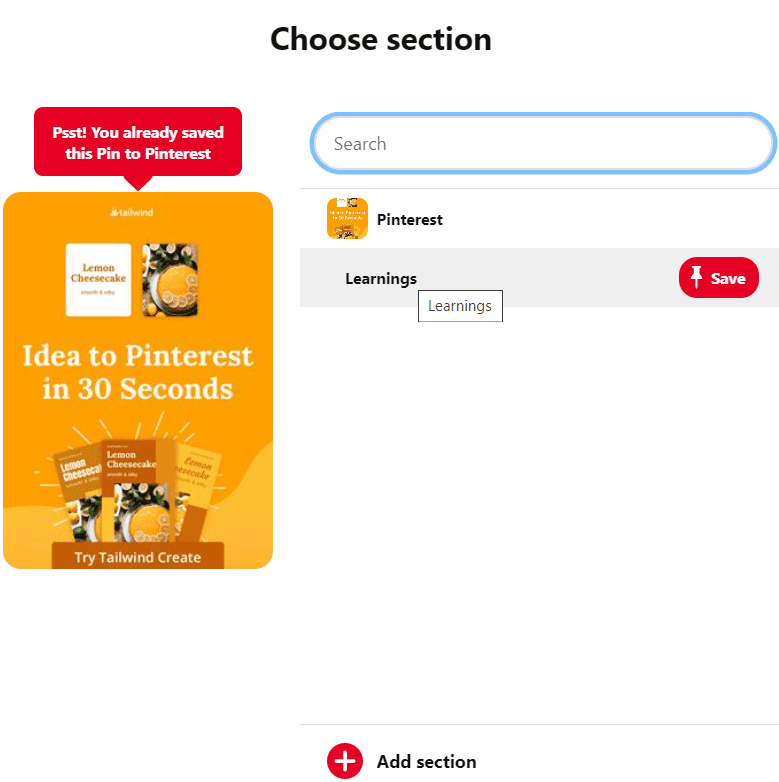
Task: Click the white Lemon Cheesecake title card
Action: click(x=98, y=280)
